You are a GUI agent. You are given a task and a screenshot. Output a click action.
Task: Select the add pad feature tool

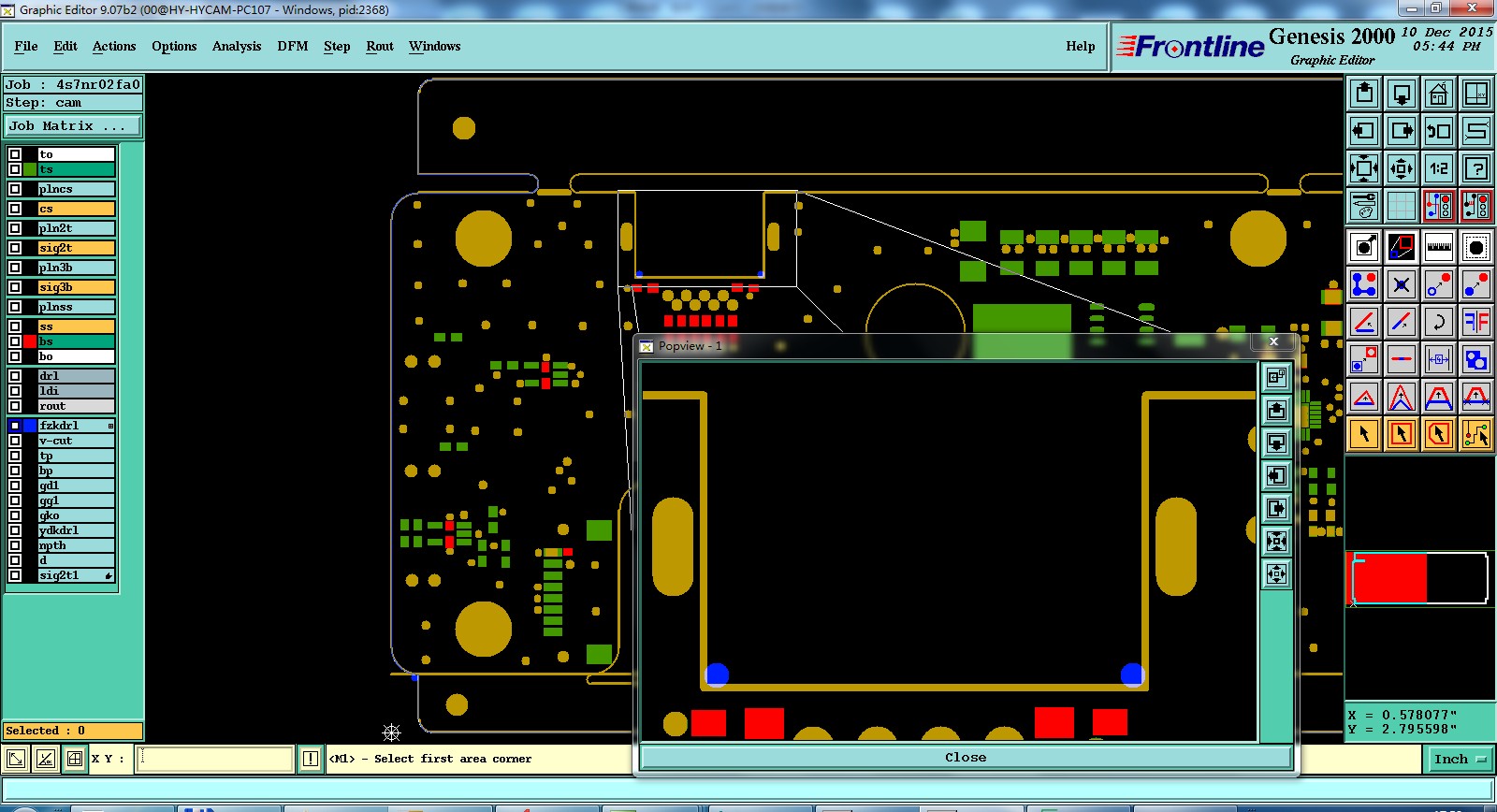[x=1364, y=247]
